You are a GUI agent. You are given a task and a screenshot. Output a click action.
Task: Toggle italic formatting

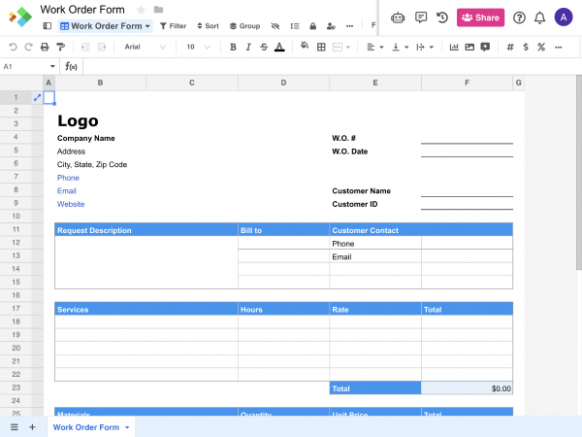pos(248,47)
